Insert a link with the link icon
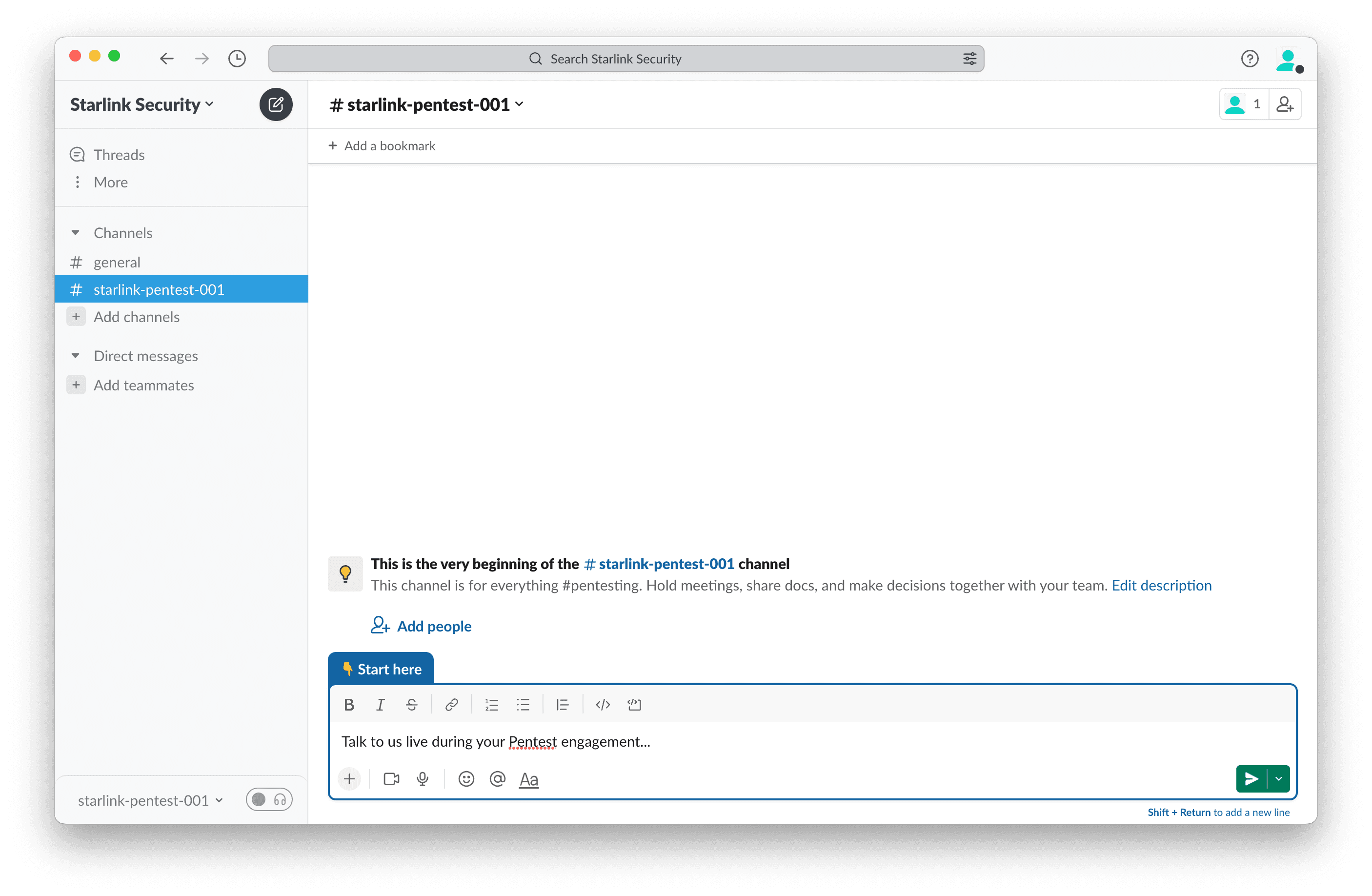 click(451, 705)
